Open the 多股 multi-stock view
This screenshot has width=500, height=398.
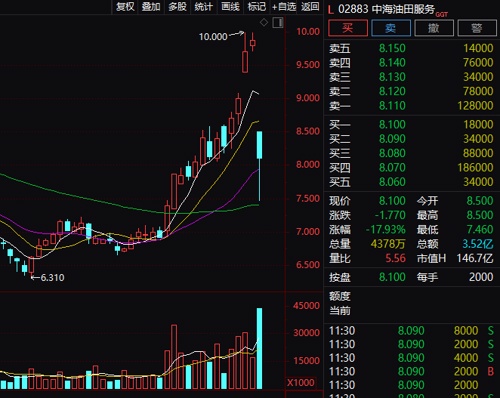pyautogui.click(x=177, y=7)
